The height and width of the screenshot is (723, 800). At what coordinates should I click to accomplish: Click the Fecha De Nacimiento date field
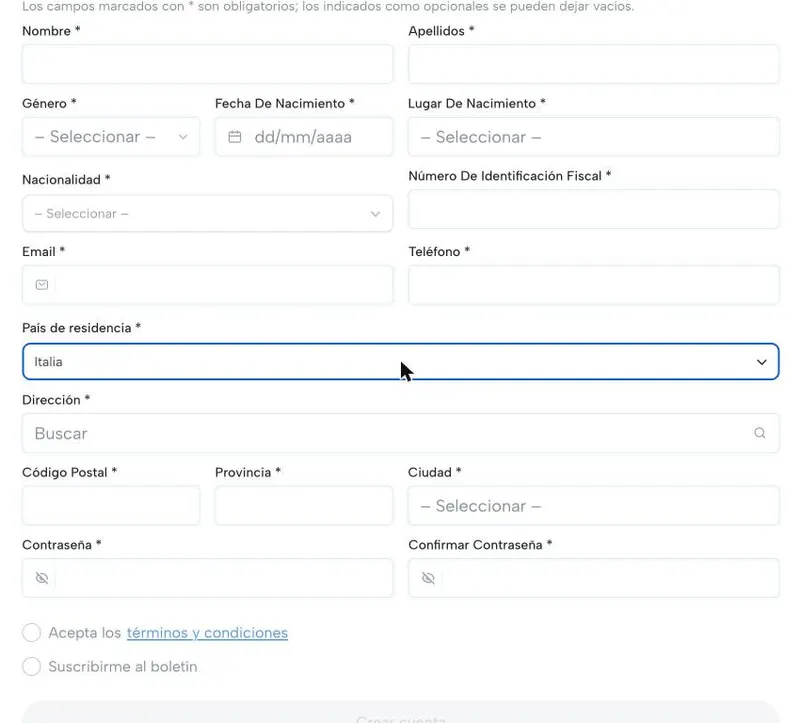coord(304,137)
